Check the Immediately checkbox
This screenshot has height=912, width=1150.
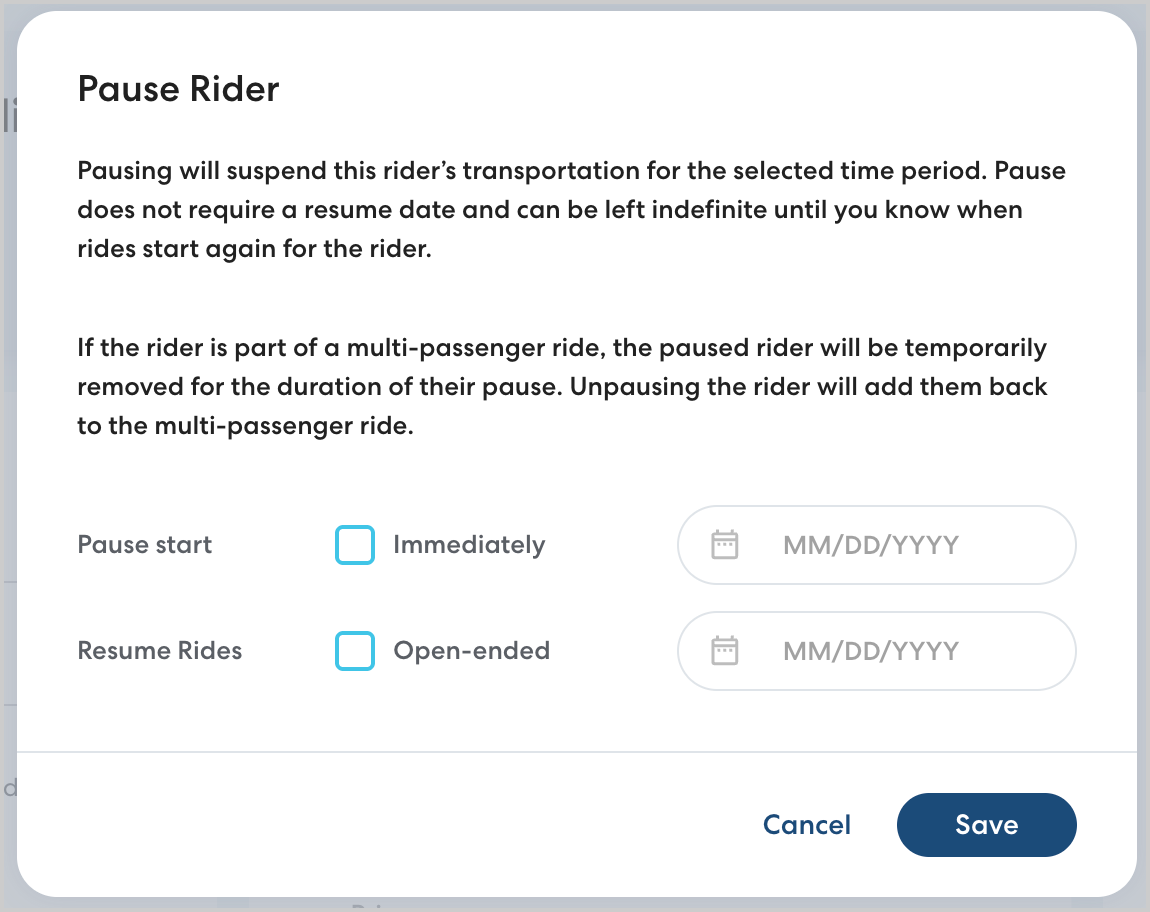click(355, 545)
